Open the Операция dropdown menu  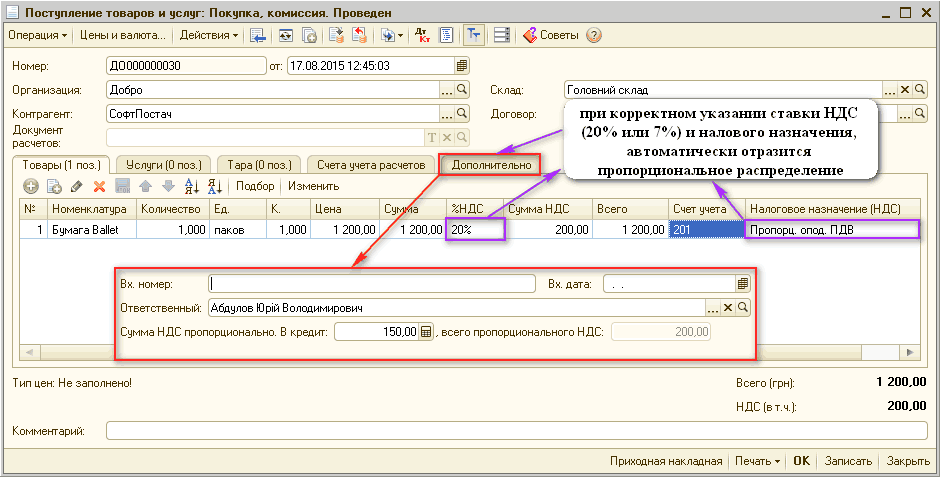click(38, 35)
